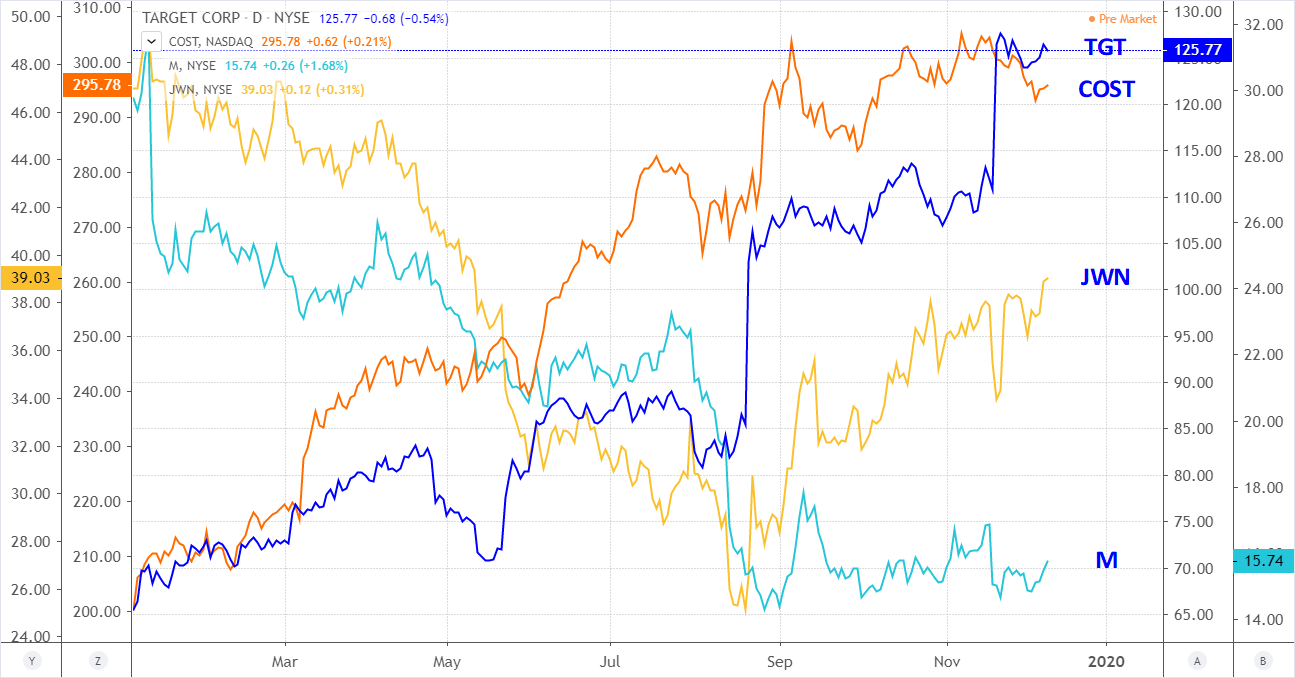Click the blue 125.77 price label
This screenshot has height=678, width=1295.
point(1198,49)
